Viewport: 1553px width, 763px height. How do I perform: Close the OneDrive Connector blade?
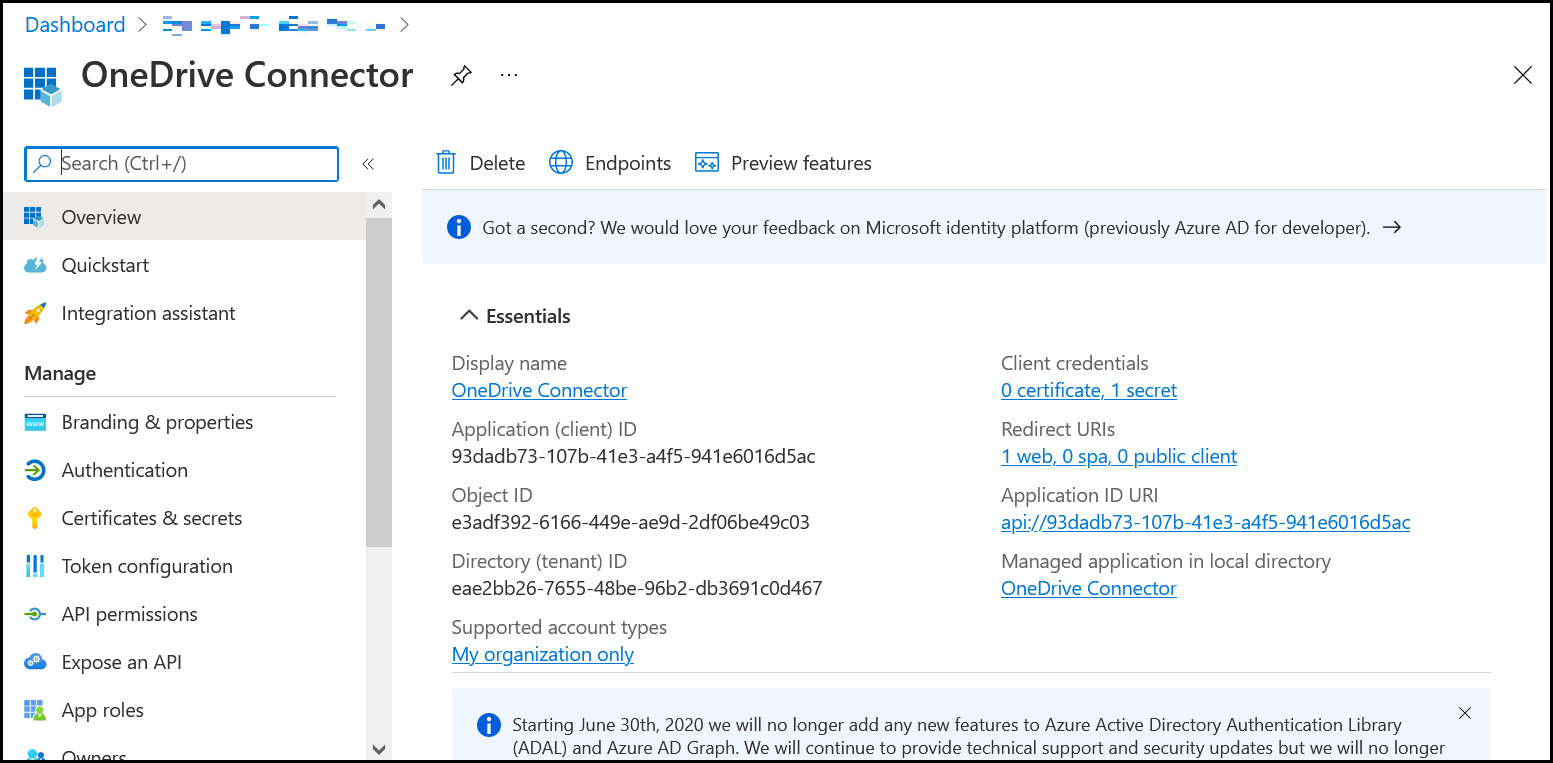[x=1522, y=75]
